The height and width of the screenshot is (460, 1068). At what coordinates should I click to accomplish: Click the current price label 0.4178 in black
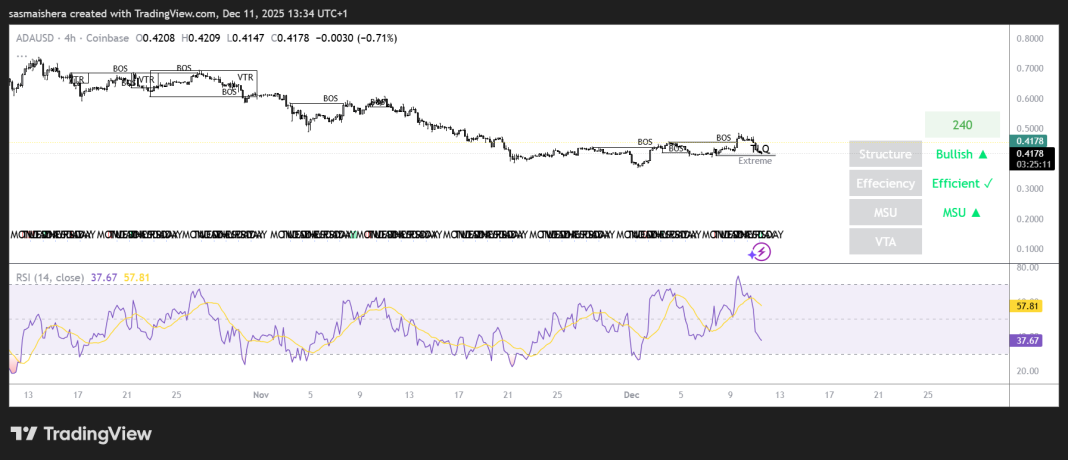coord(1031,153)
